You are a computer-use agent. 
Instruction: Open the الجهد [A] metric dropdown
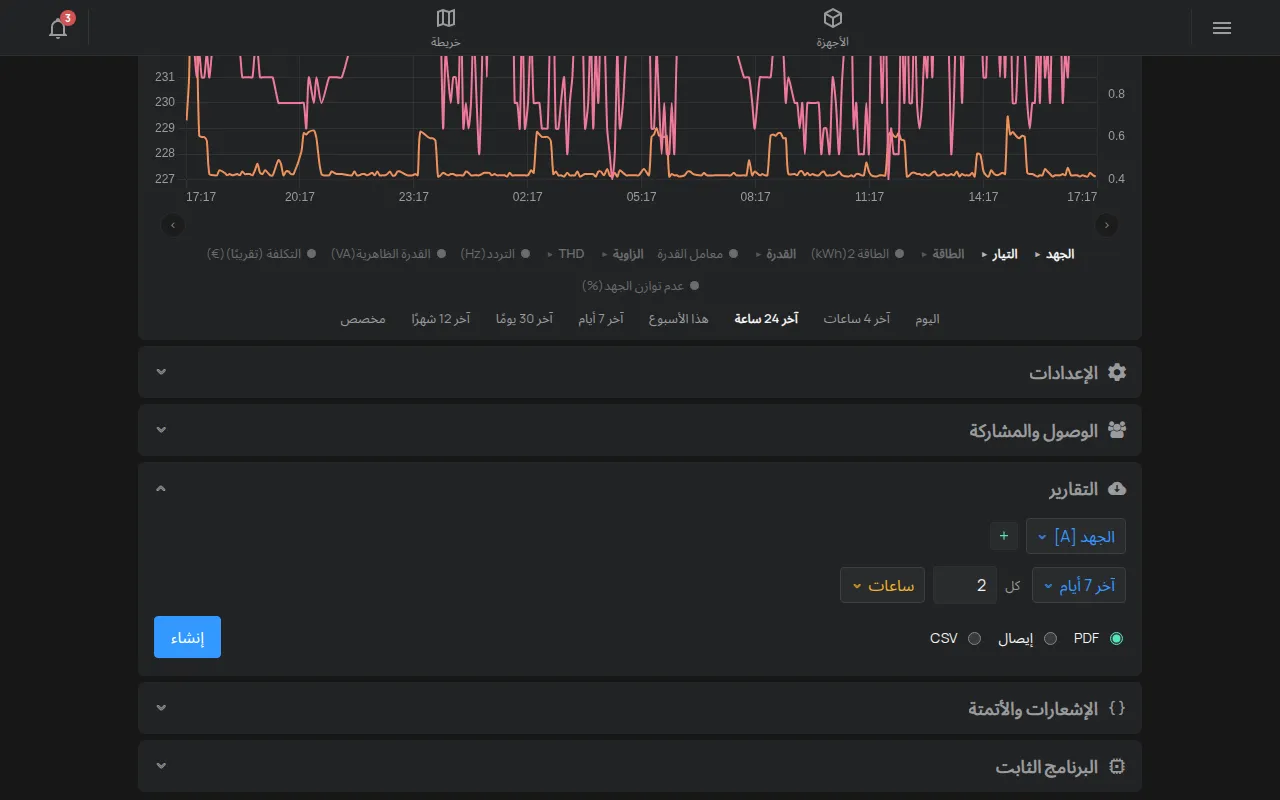(x=1076, y=537)
